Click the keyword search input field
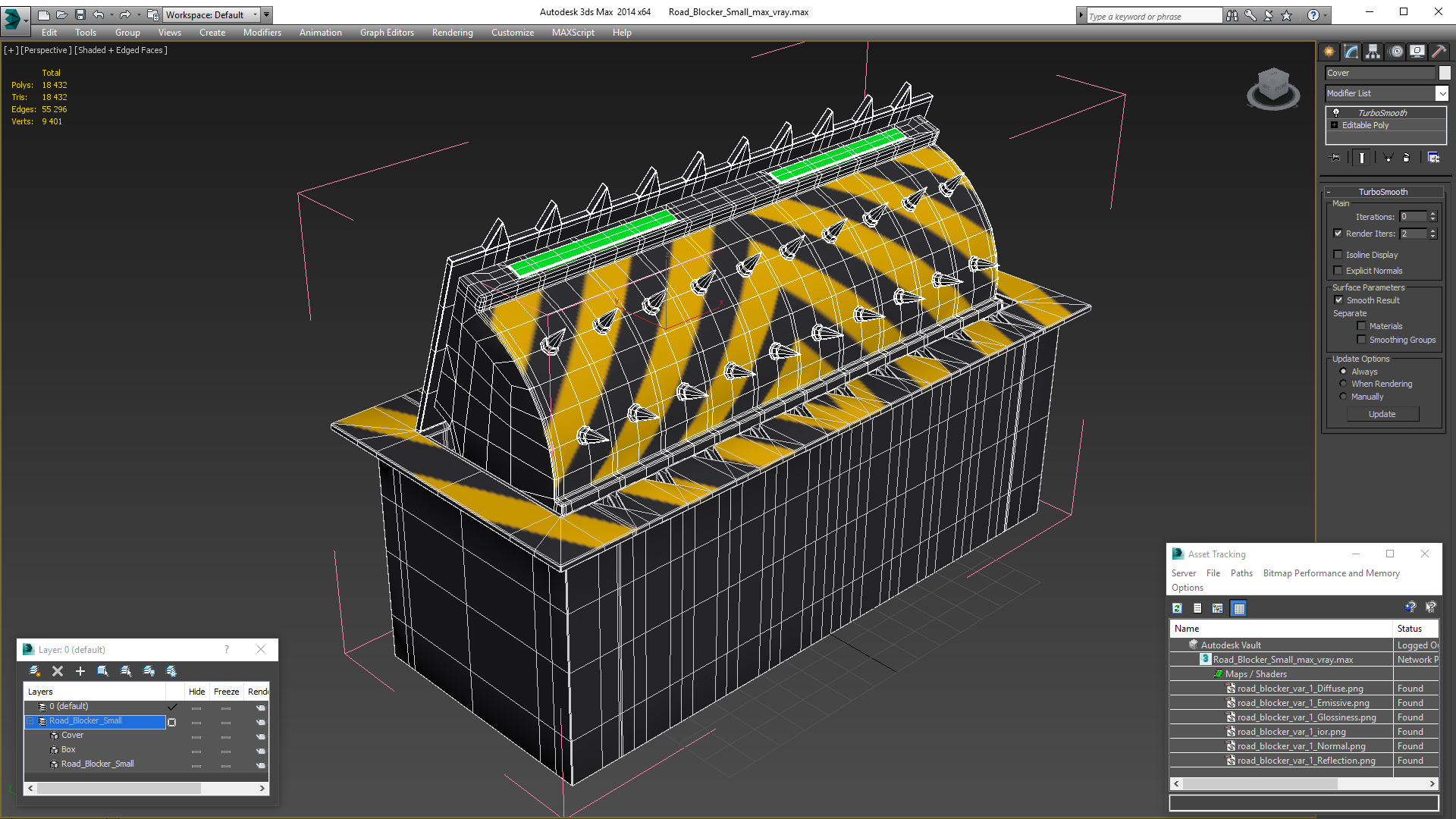The width and height of the screenshot is (1456, 819). click(1153, 16)
